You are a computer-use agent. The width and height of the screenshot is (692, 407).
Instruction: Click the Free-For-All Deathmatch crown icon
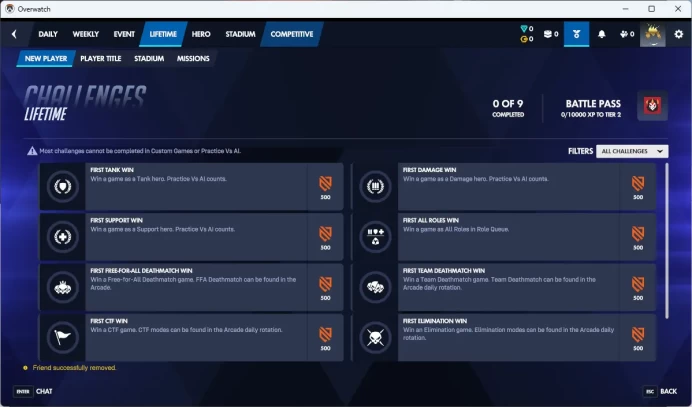point(63,287)
